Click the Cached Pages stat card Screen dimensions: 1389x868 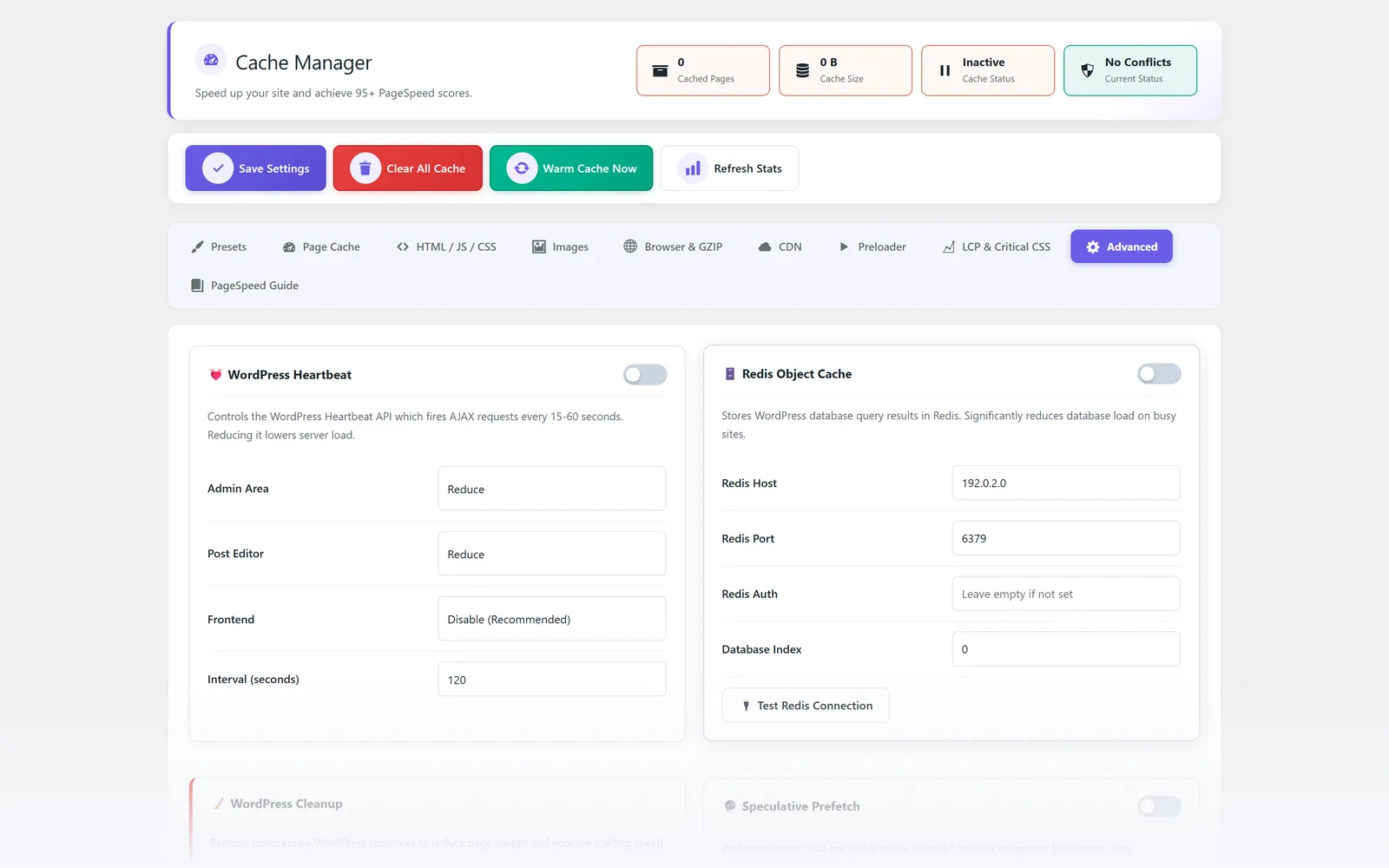[703, 70]
